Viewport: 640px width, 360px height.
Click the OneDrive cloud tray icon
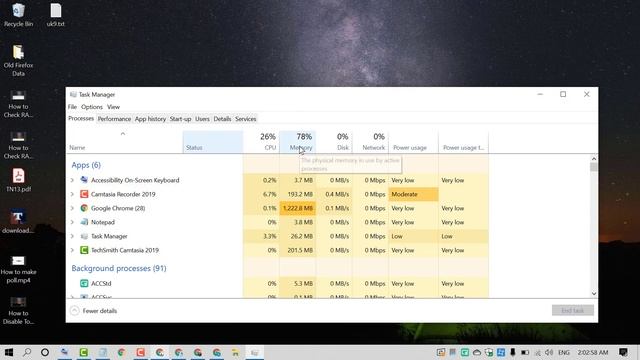tap(477, 352)
